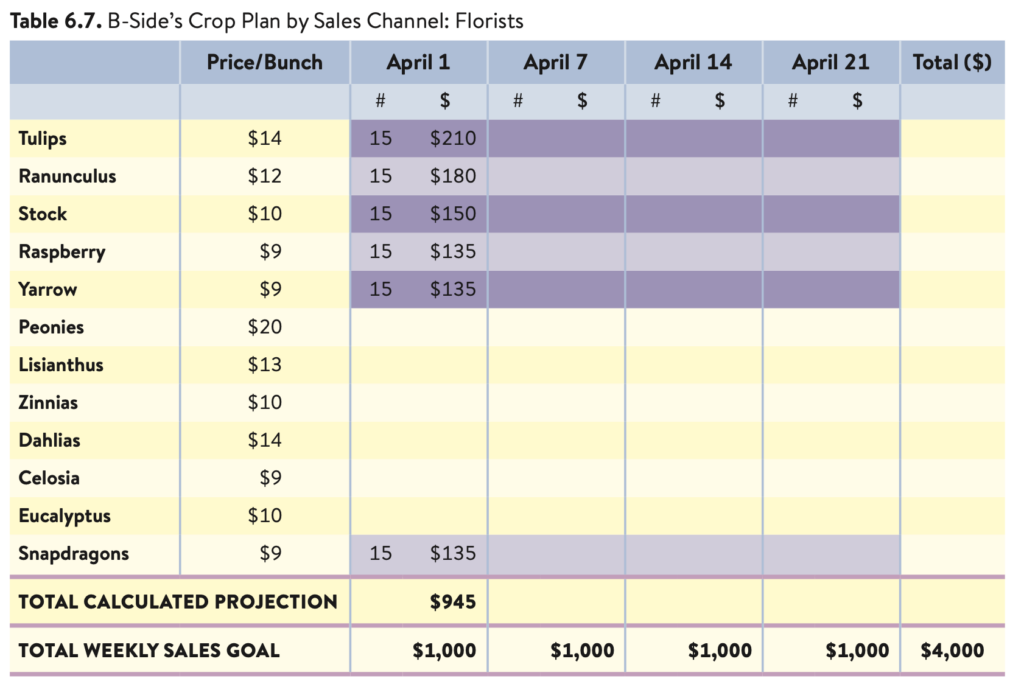Click the Peonies row label
1024x684 pixels.
pyautogui.click(x=51, y=327)
